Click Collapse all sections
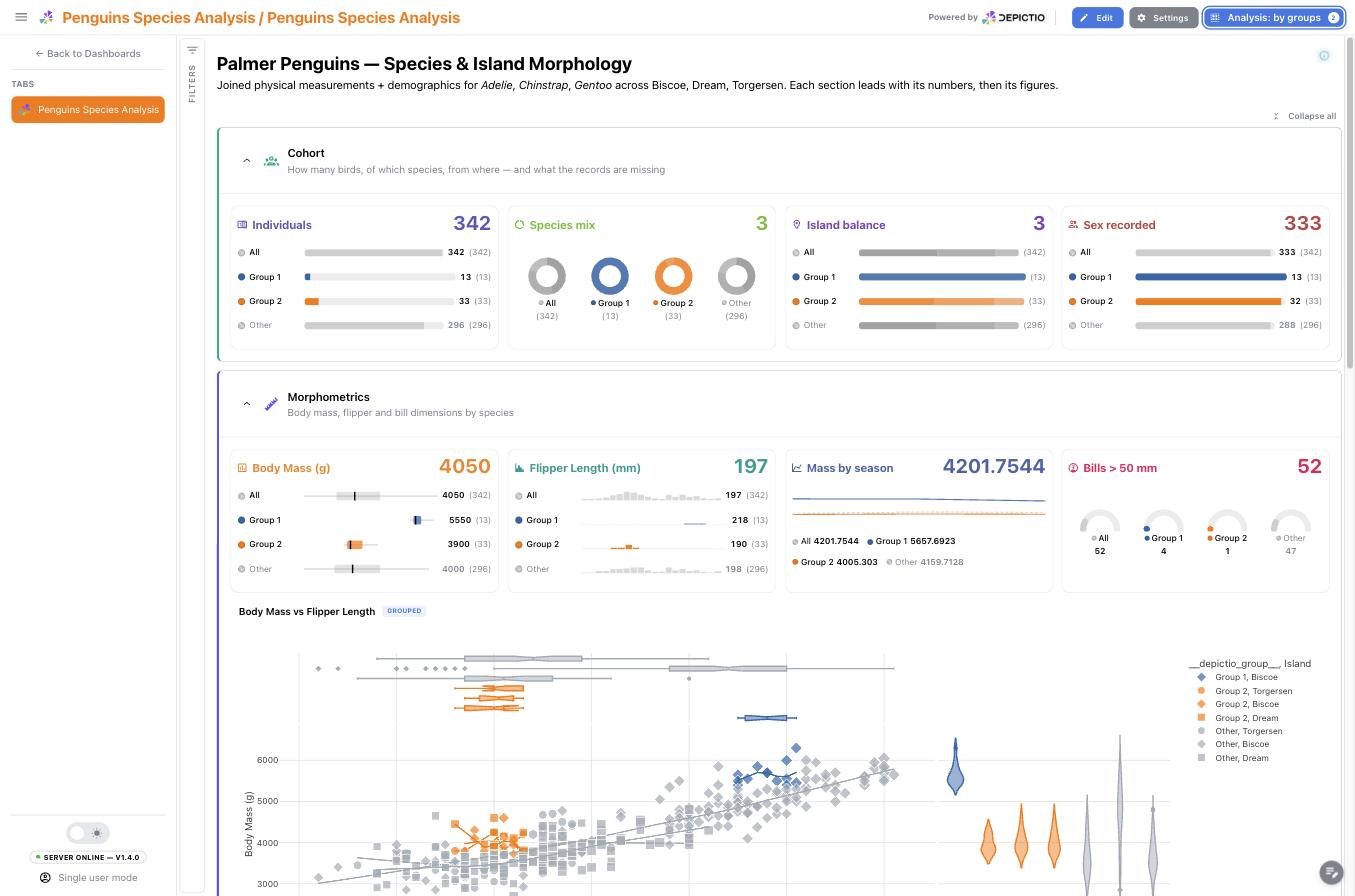Image resolution: width=1355 pixels, height=896 pixels. click(x=1304, y=116)
